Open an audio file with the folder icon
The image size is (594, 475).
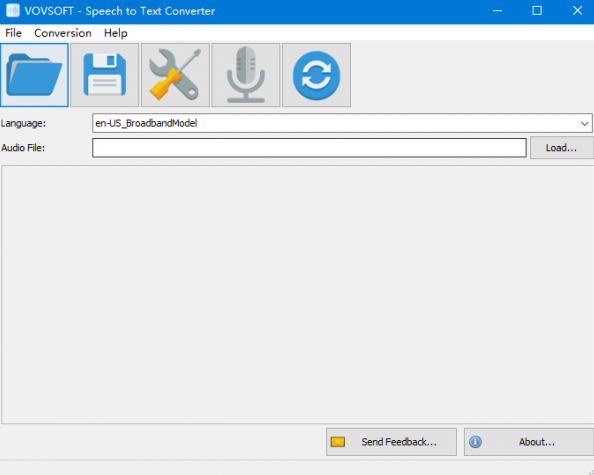(x=34, y=75)
